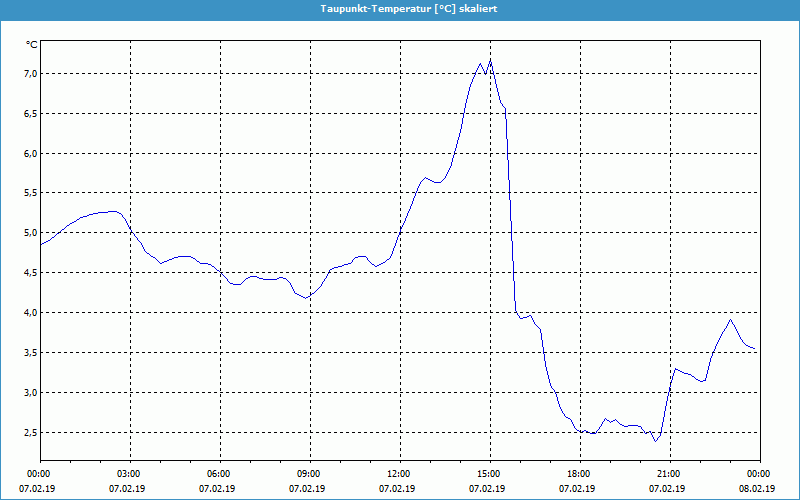Select the 7,0 y-axis label
The image size is (800, 500).
coord(29,74)
